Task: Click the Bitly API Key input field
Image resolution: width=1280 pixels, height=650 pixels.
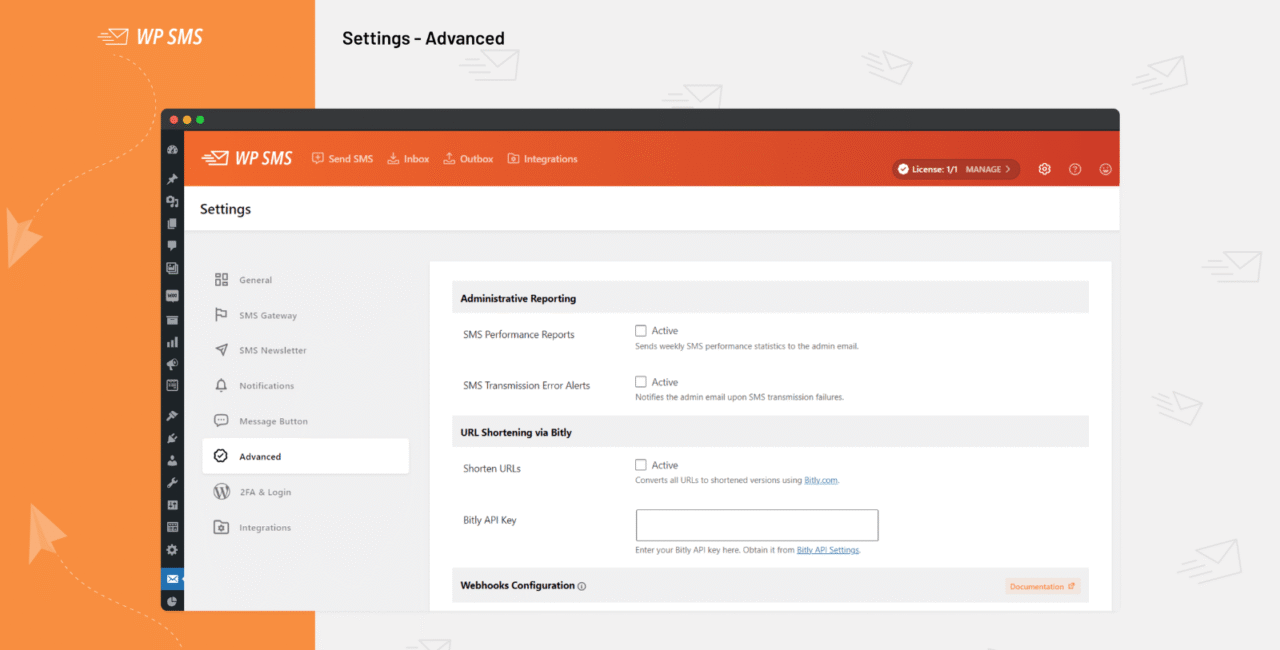Action: coord(757,525)
